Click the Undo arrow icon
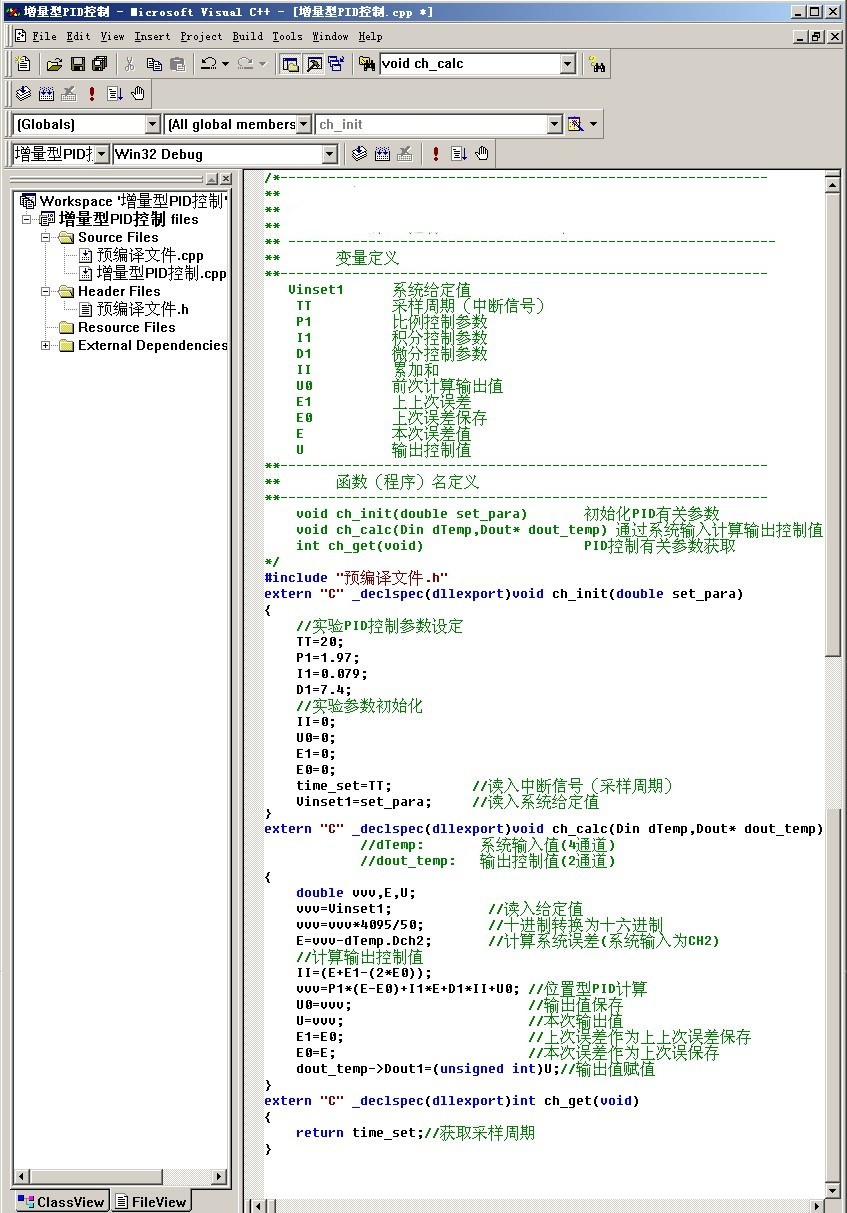Image resolution: width=847 pixels, height=1213 pixels. (208, 64)
